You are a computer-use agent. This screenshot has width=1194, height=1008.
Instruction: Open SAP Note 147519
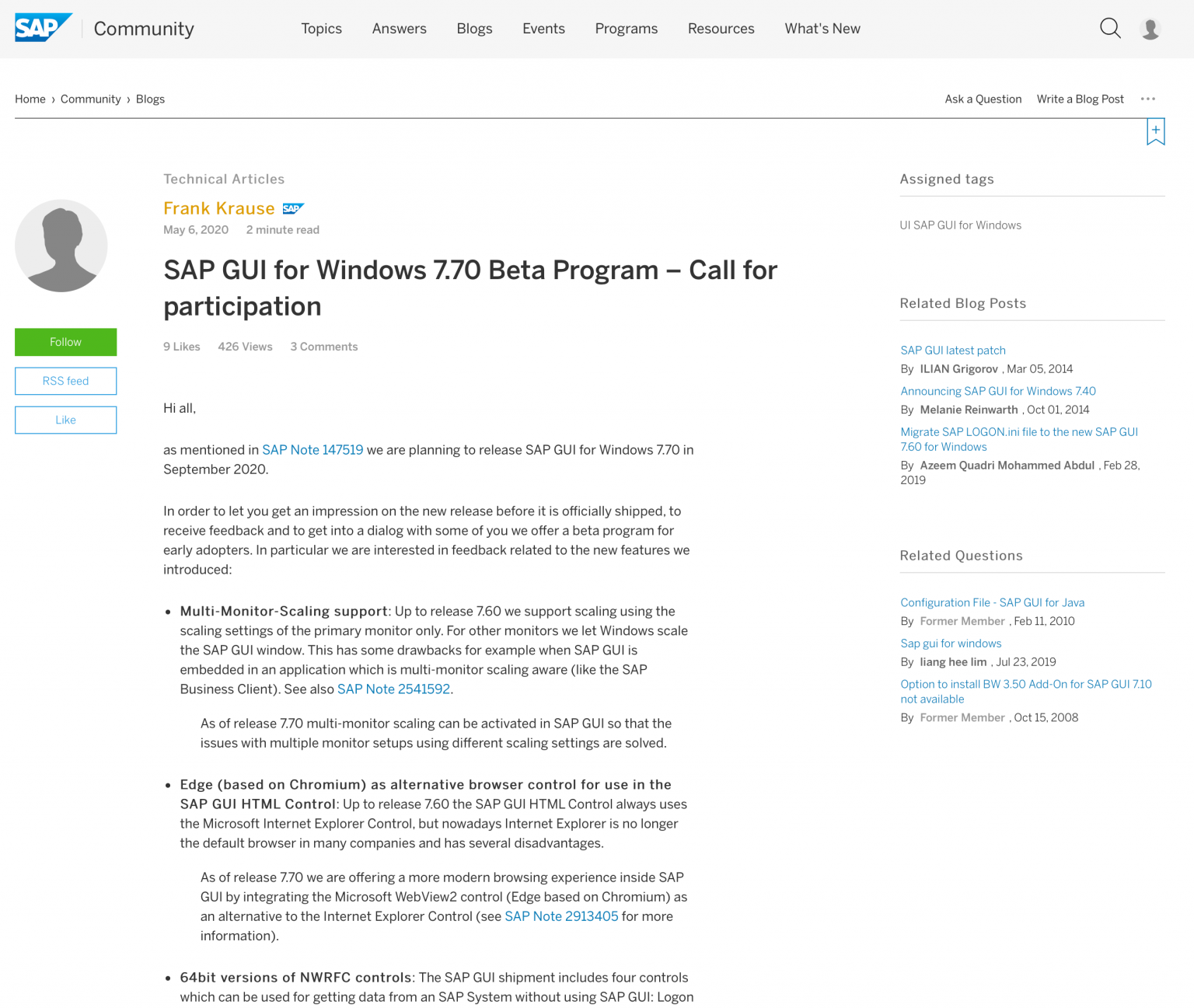click(312, 450)
